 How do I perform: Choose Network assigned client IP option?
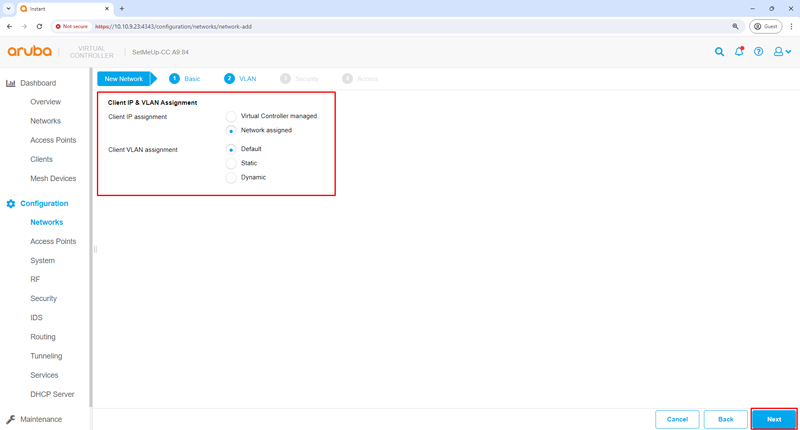(x=231, y=131)
